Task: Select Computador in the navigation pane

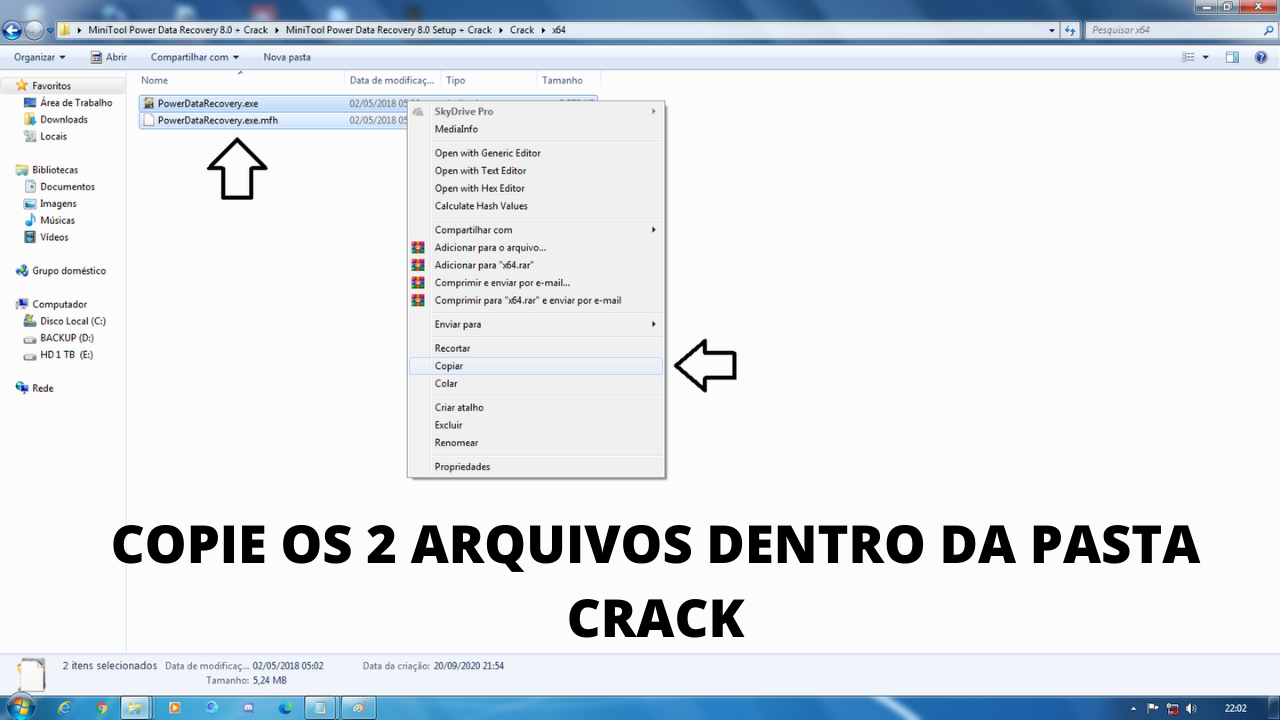Action: coord(59,304)
